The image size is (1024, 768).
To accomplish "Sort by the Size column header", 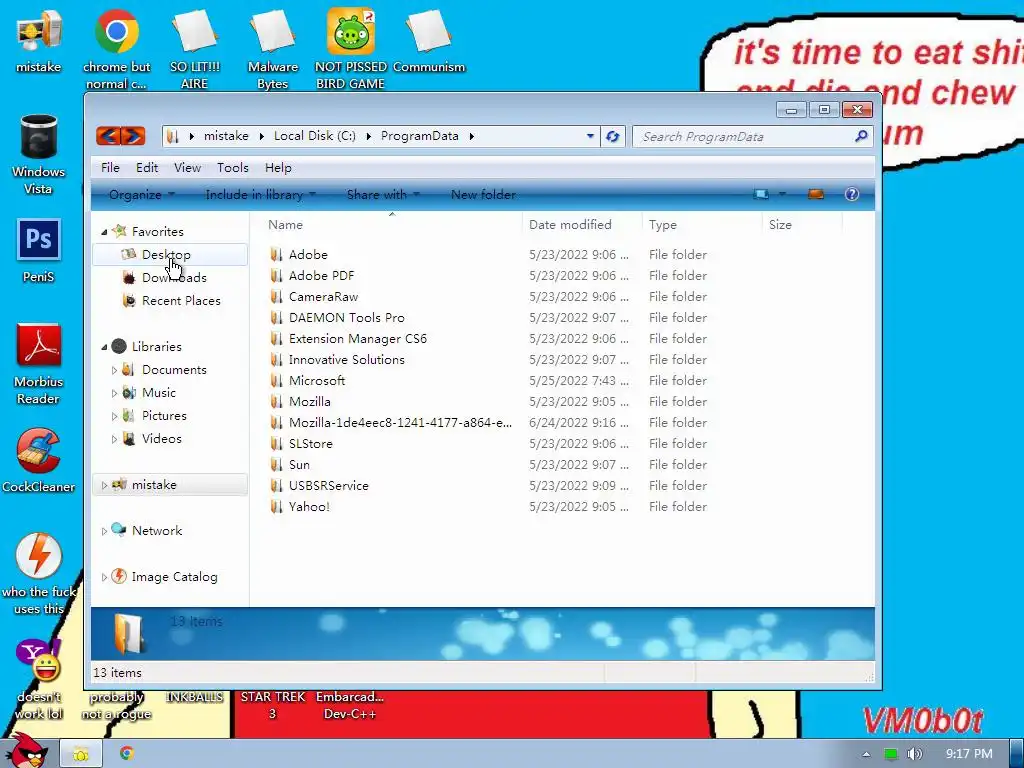I will 803,225.
